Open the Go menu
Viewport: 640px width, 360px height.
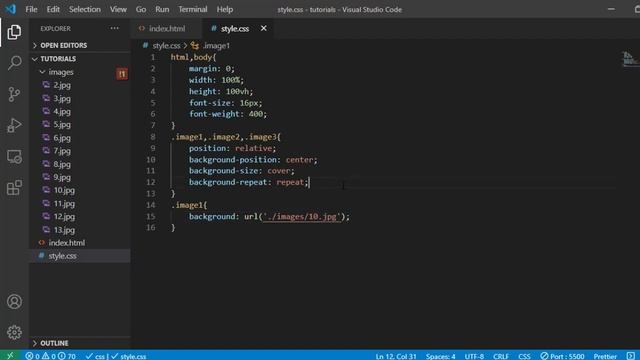[x=141, y=9]
